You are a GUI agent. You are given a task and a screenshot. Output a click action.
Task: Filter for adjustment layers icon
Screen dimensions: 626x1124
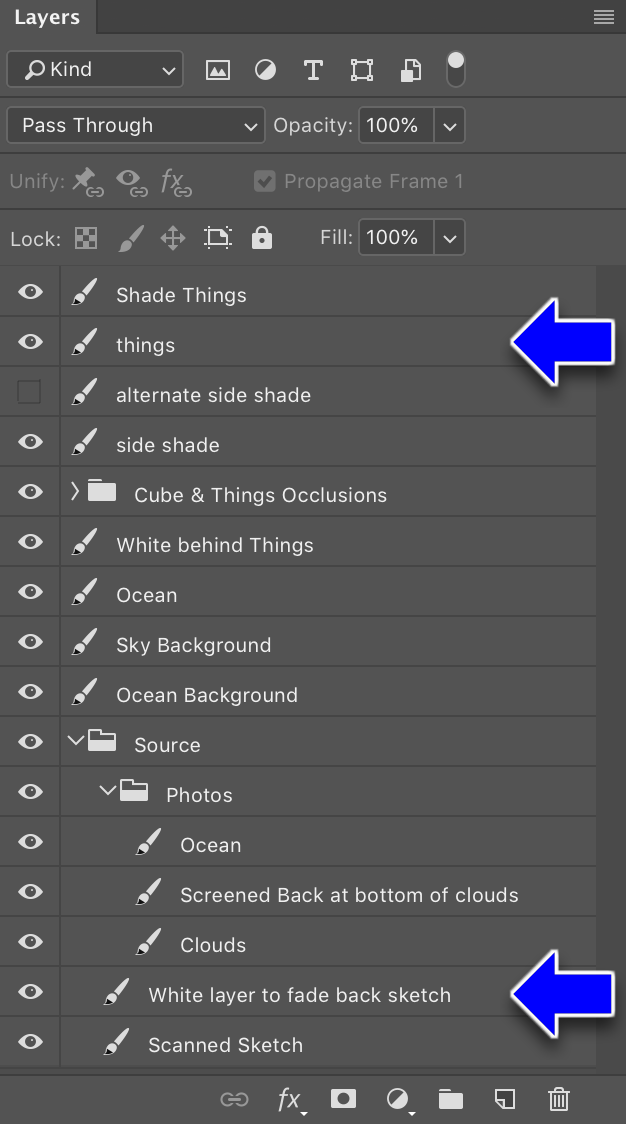pos(265,70)
